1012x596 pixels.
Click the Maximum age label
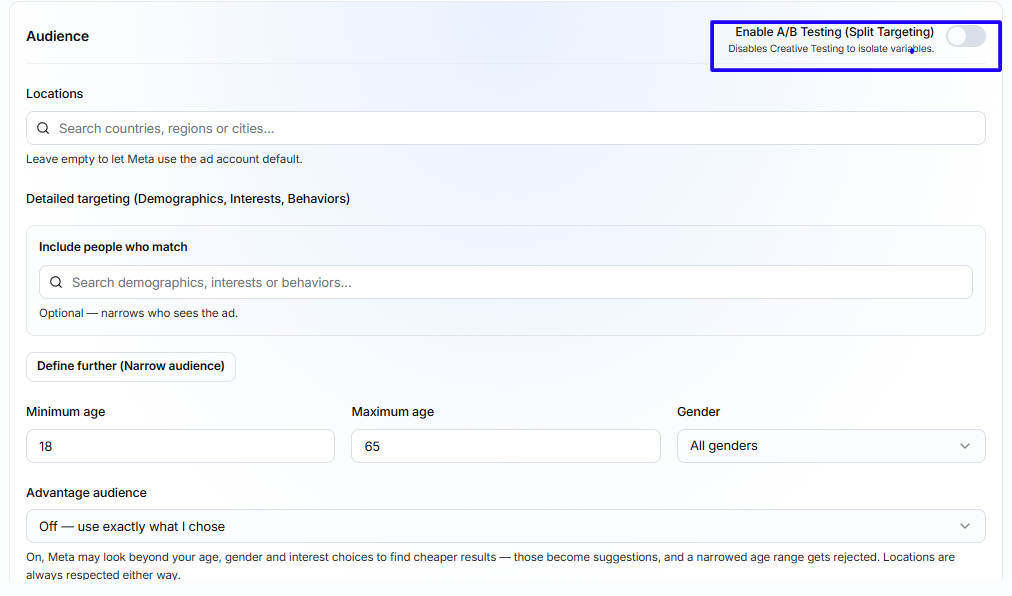[x=392, y=412]
